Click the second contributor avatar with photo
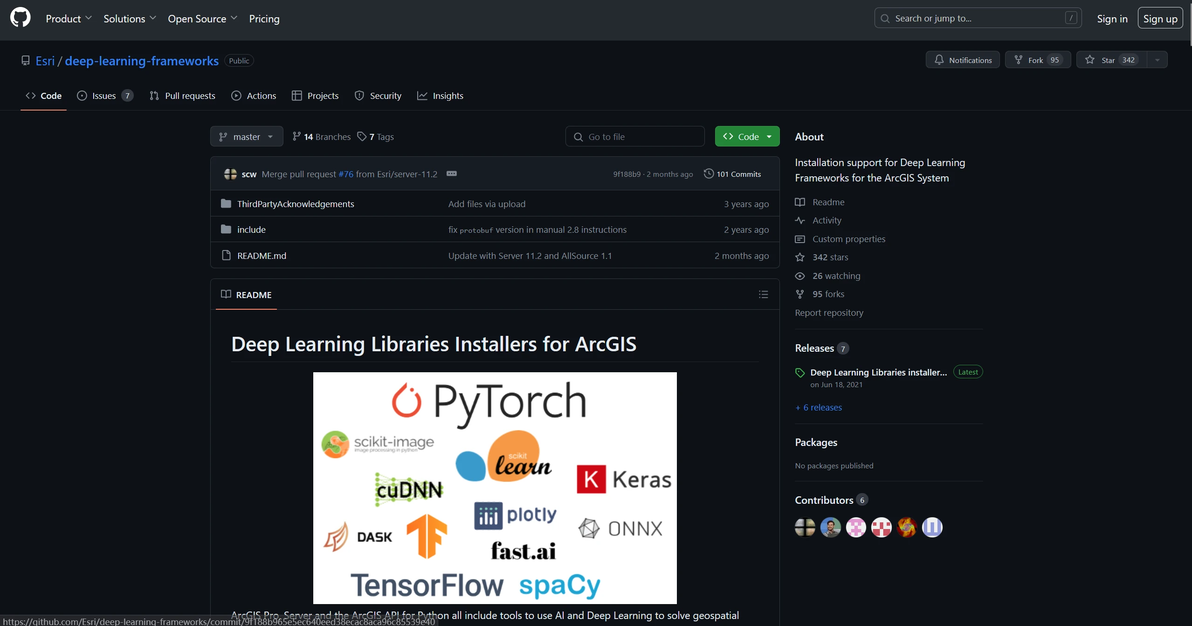This screenshot has width=1192, height=626. pyautogui.click(x=830, y=527)
